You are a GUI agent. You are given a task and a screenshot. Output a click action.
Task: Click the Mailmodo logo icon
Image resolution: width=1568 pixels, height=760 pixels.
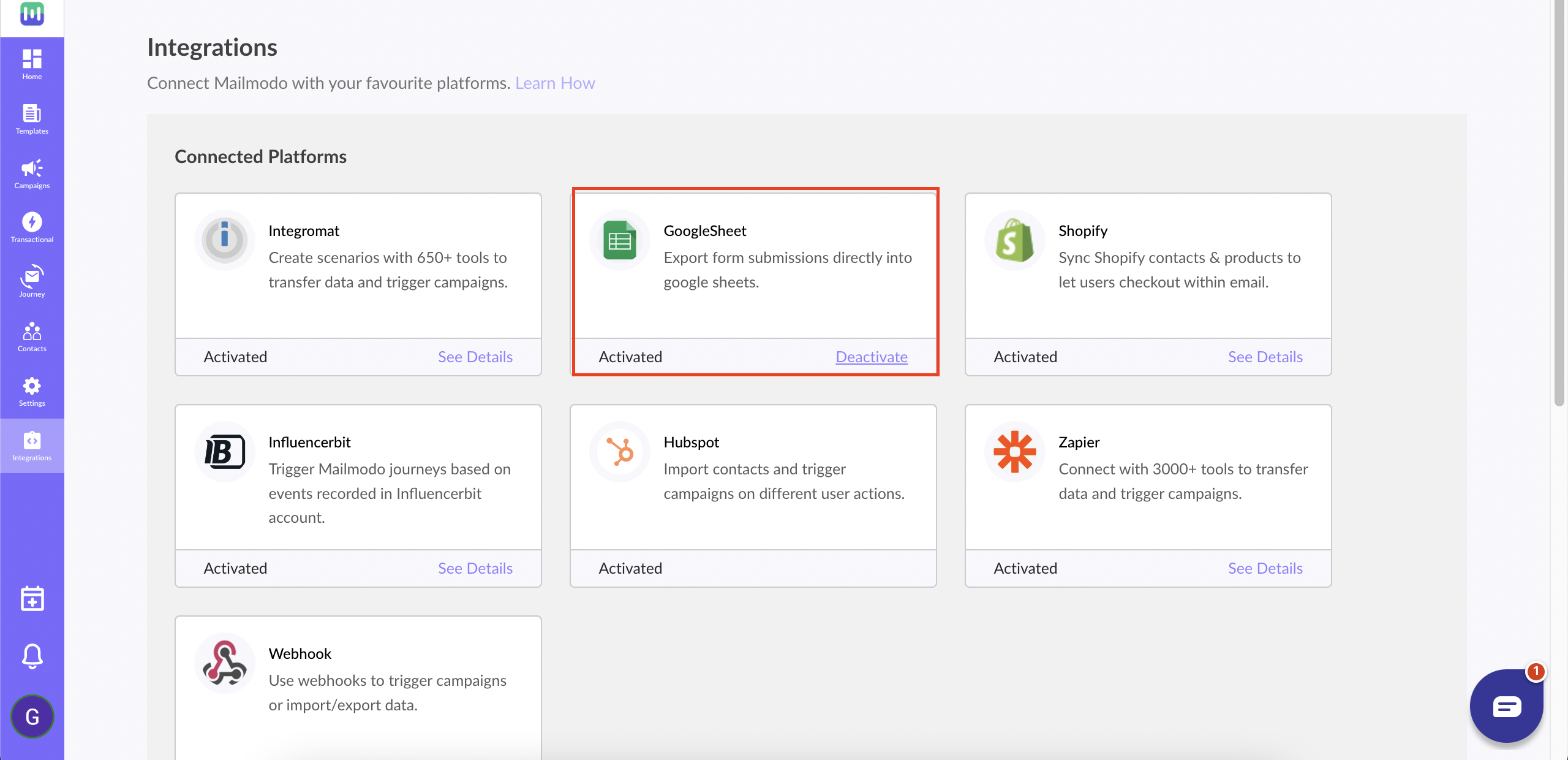[32, 13]
